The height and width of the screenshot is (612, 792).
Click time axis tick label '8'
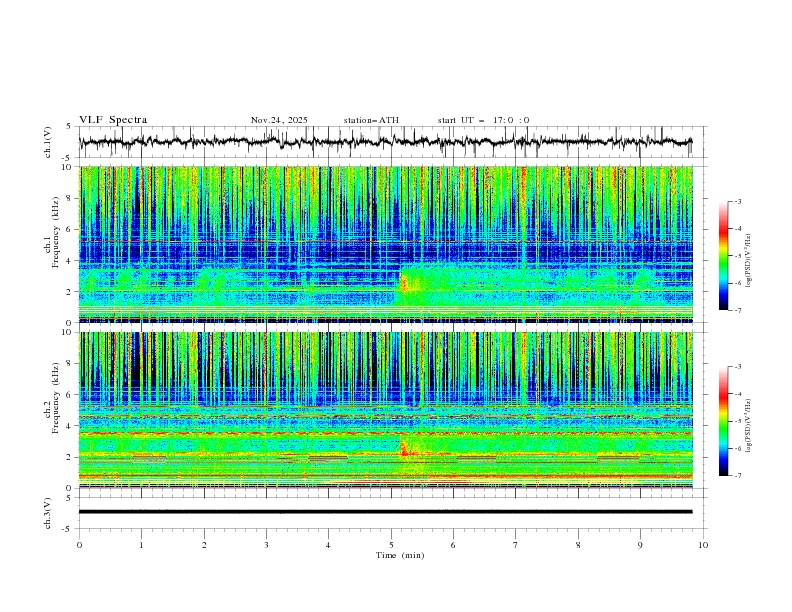coord(578,545)
